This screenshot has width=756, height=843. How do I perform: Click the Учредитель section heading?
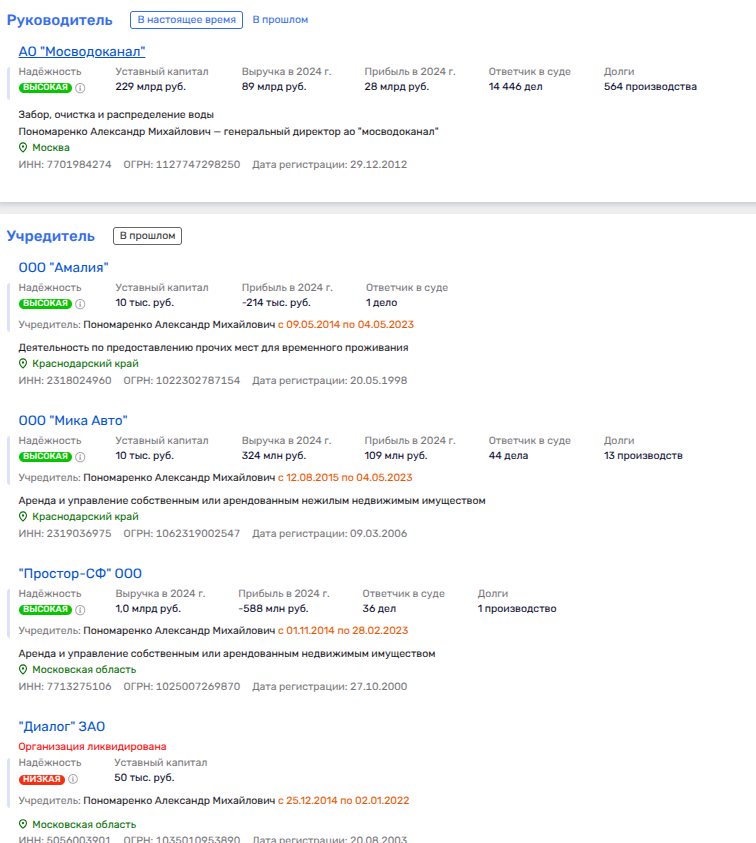51,236
